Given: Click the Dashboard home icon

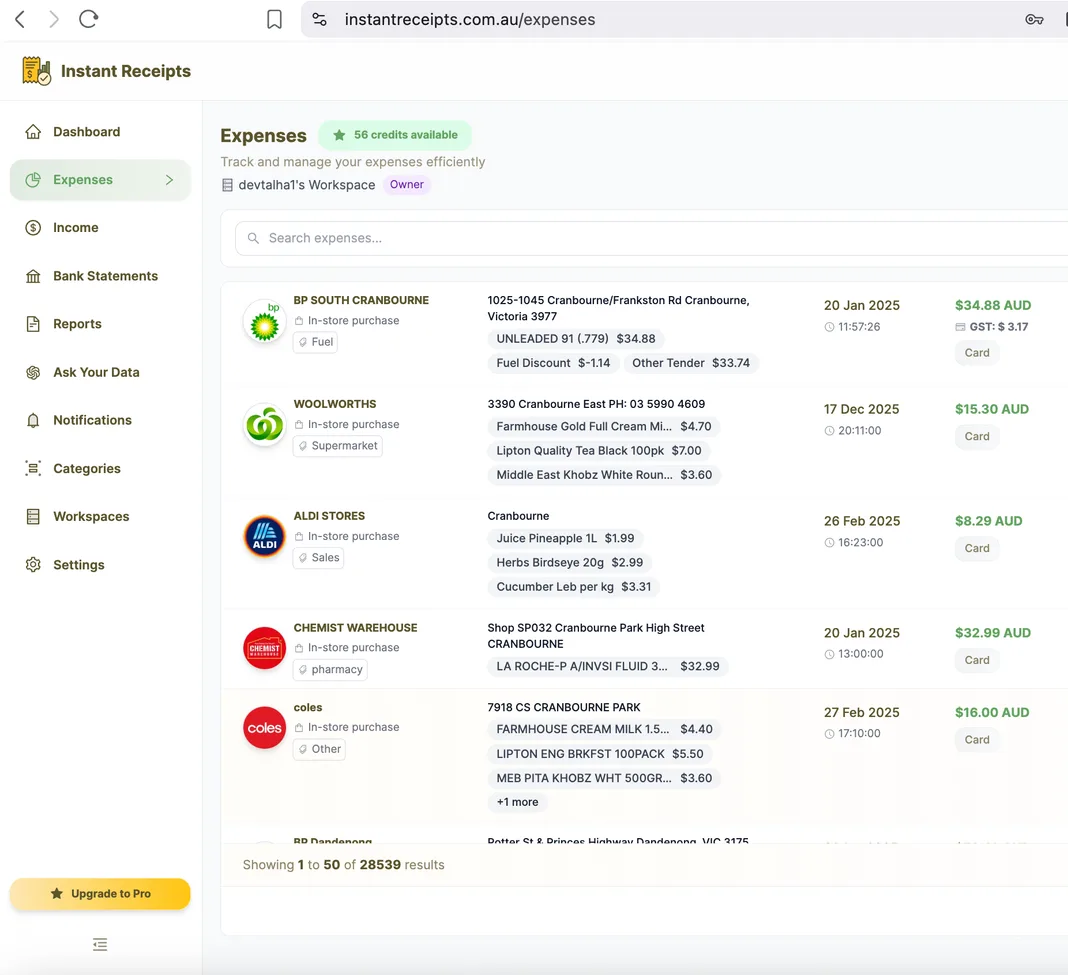Looking at the screenshot, I should coord(33,131).
